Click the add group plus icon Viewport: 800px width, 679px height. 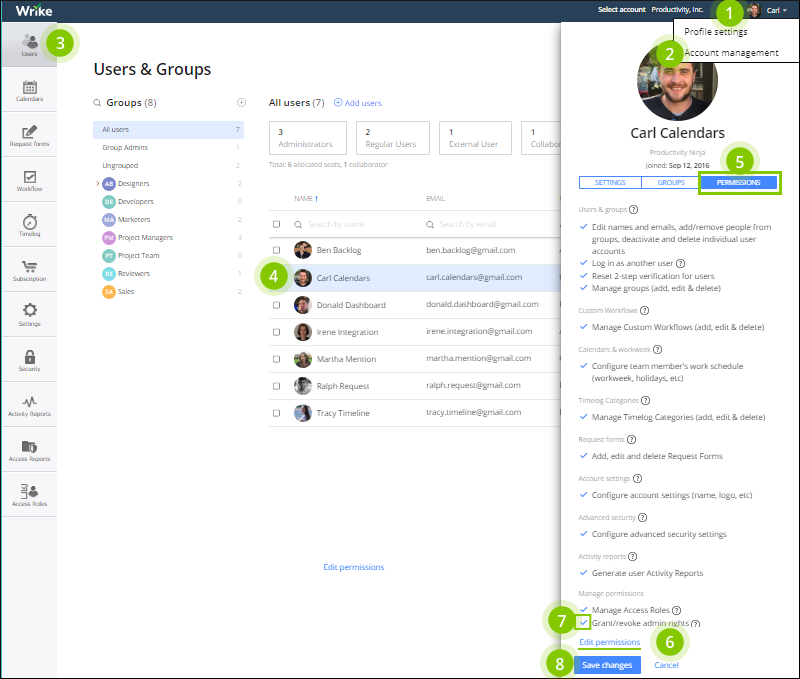pos(241,103)
